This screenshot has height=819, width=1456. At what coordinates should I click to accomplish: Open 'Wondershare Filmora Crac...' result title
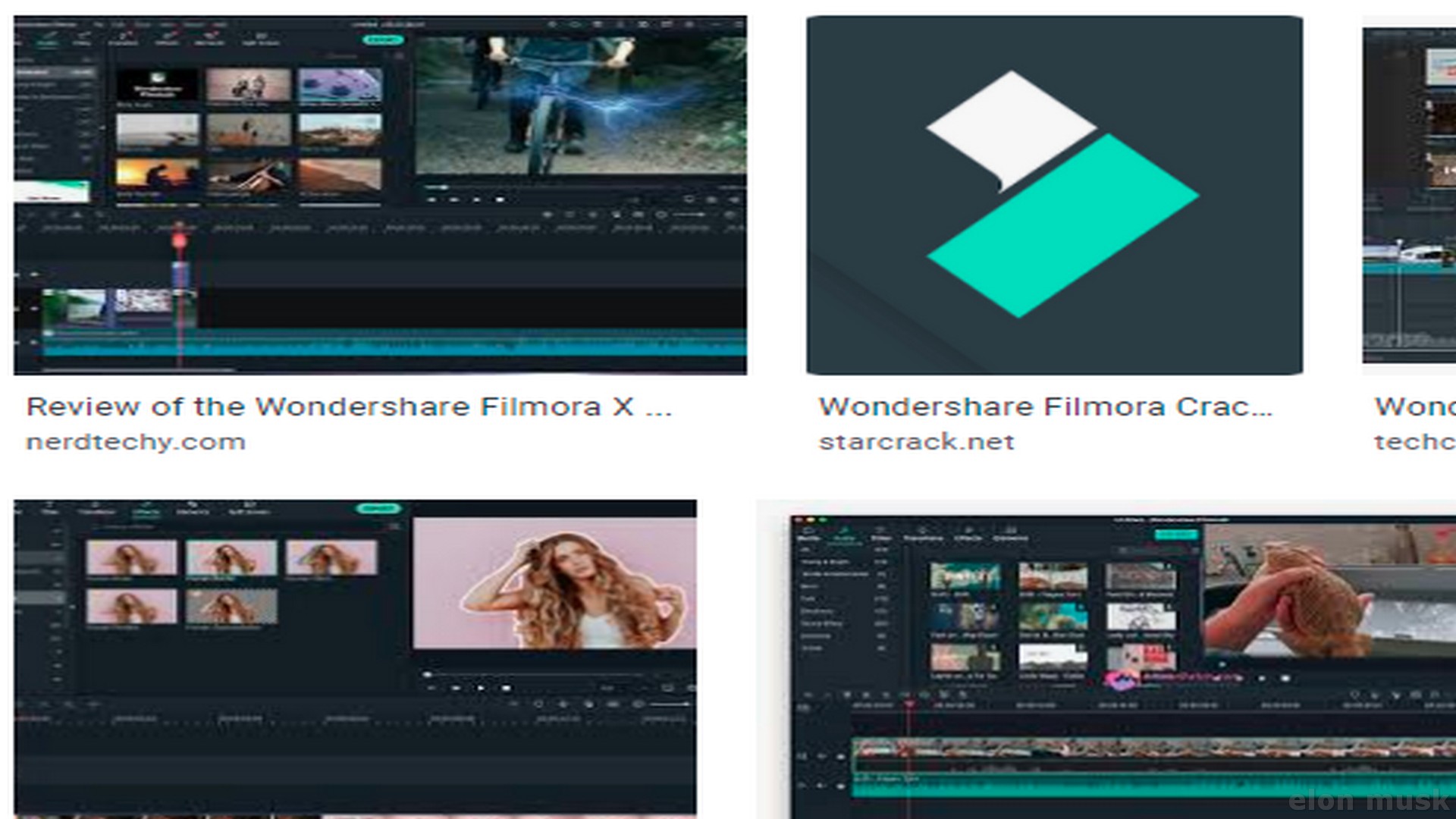point(1045,407)
